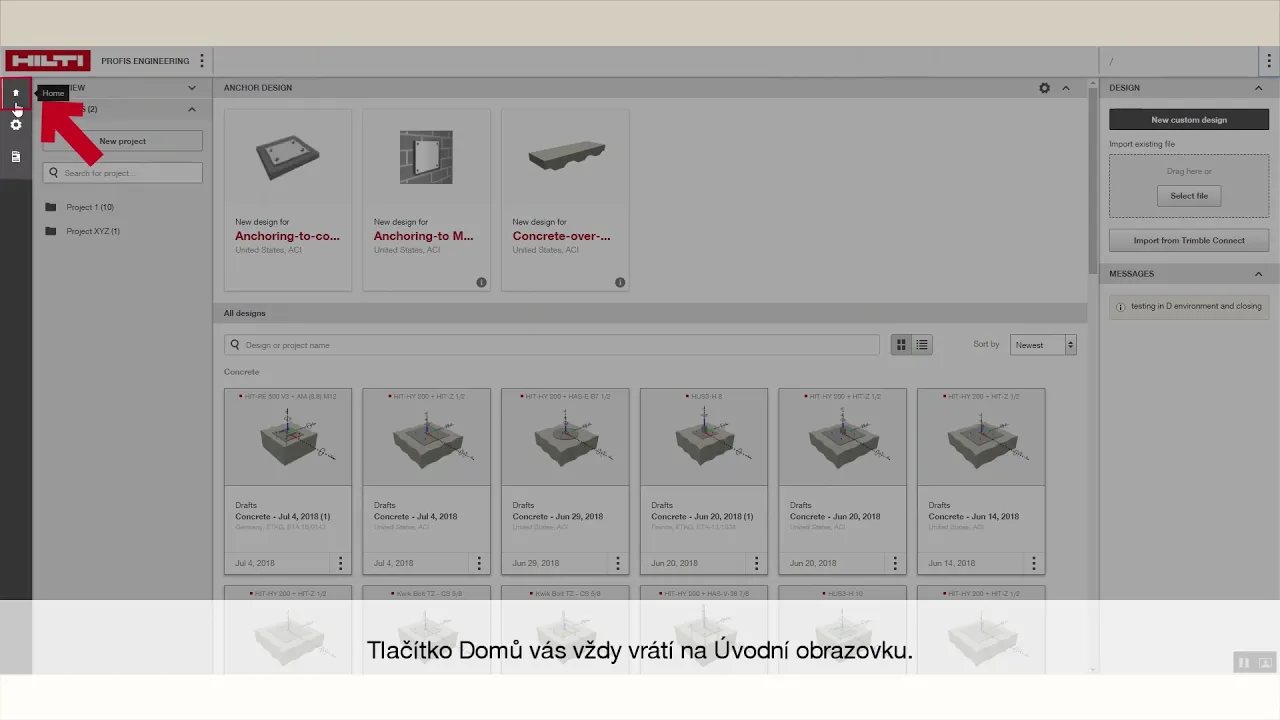This screenshot has width=1280, height=720.
Task: Open options for the Jun 29, 2018 design
Action: pyautogui.click(x=618, y=563)
